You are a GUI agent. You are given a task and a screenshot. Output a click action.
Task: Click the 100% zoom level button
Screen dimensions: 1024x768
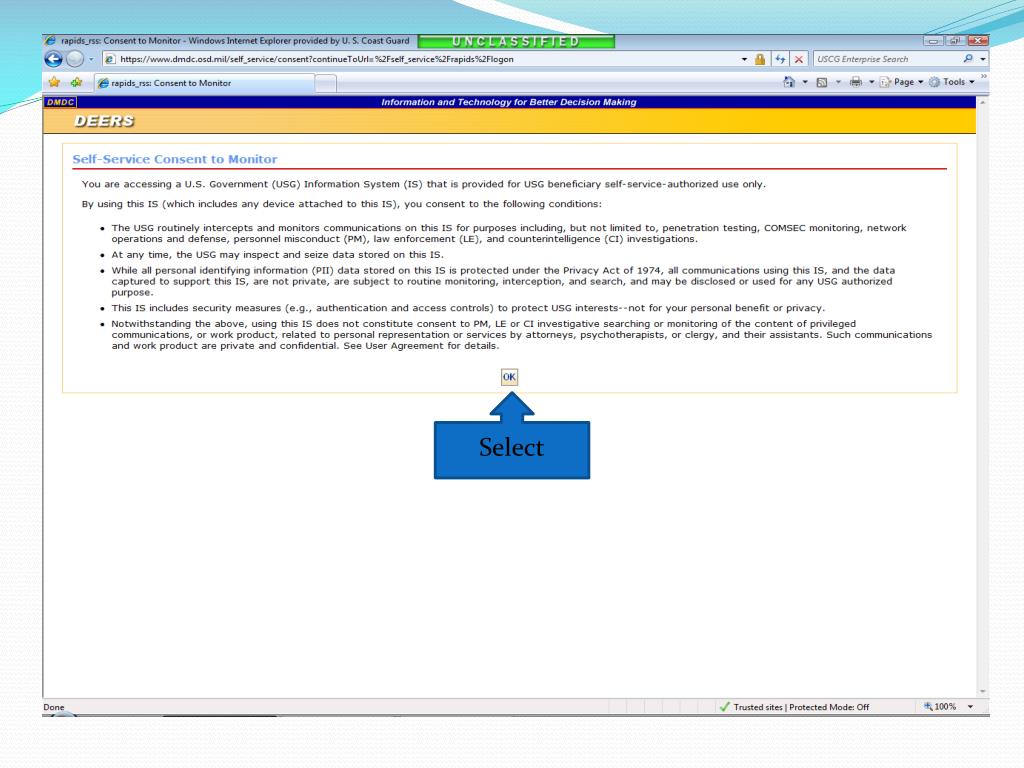coord(940,707)
